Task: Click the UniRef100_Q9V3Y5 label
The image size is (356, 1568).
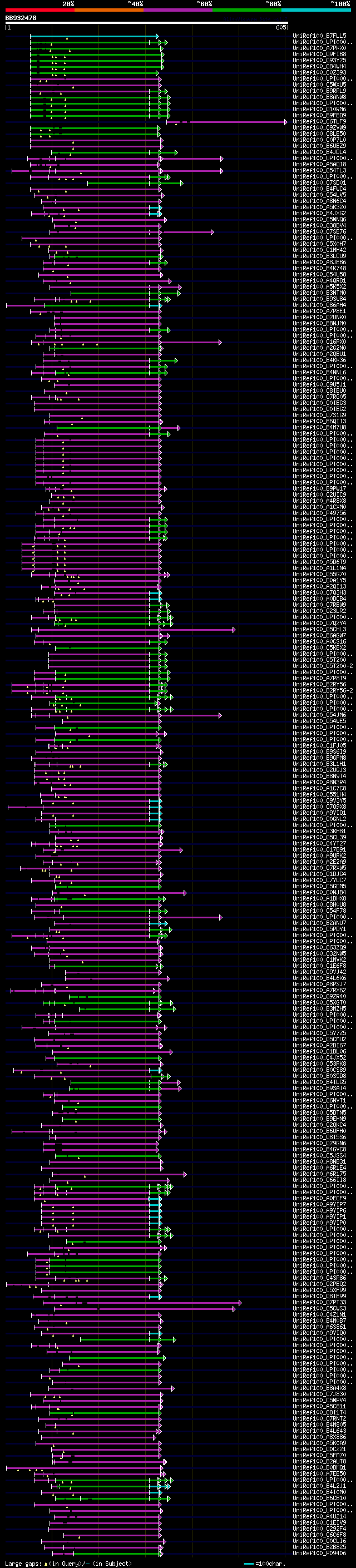Action: pos(319,800)
